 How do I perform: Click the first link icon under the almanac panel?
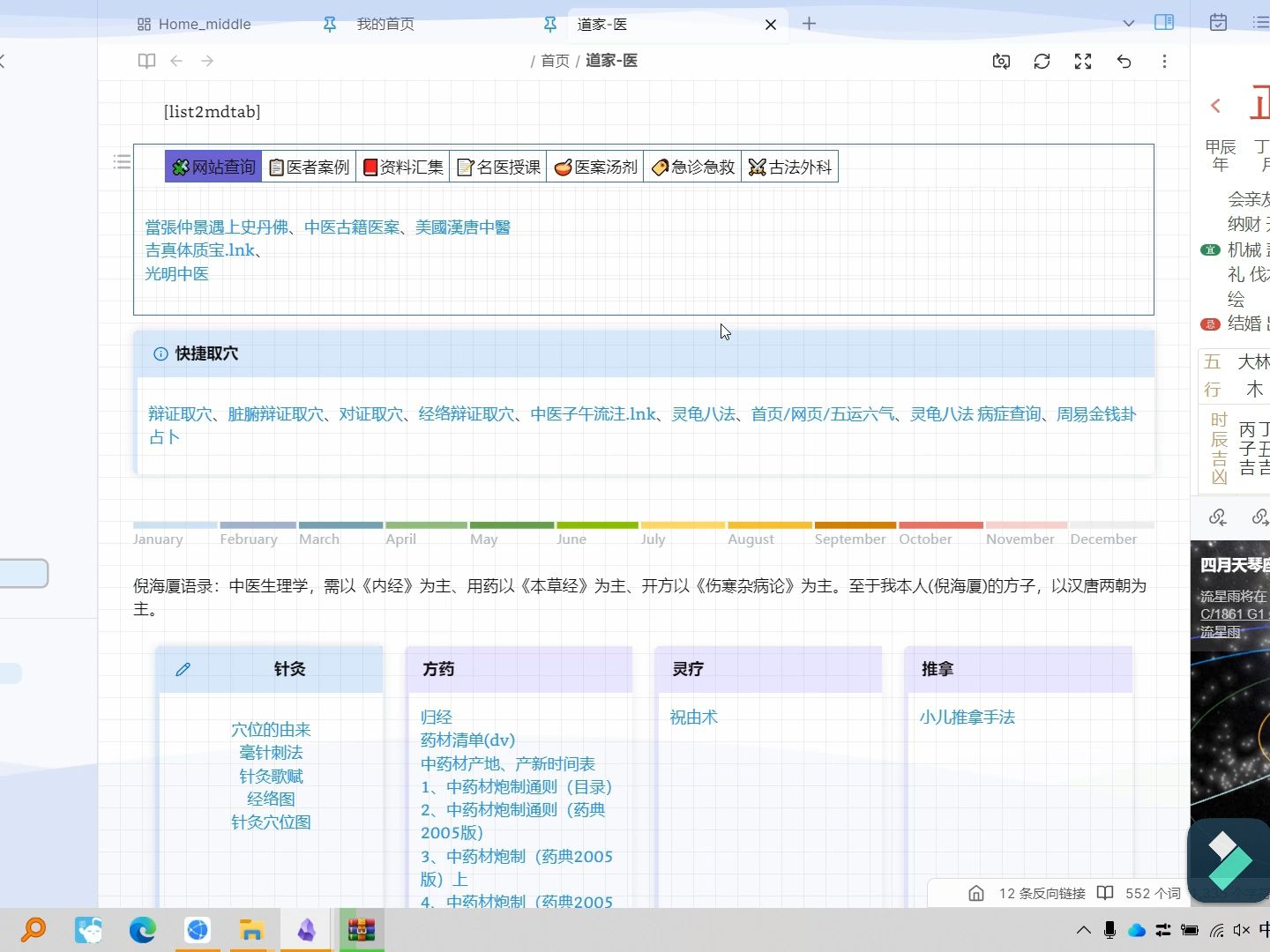(x=1218, y=517)
